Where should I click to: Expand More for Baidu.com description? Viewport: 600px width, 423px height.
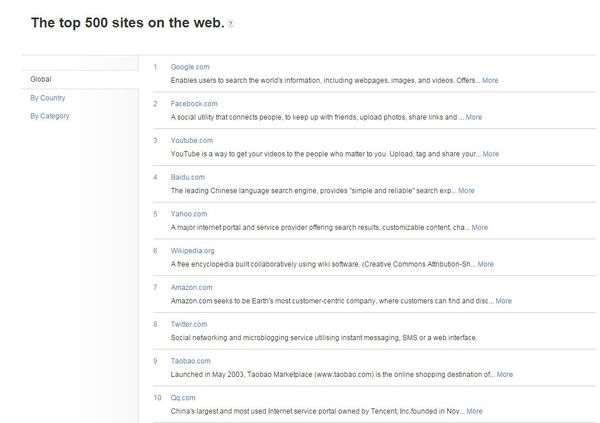pos(466,191)
